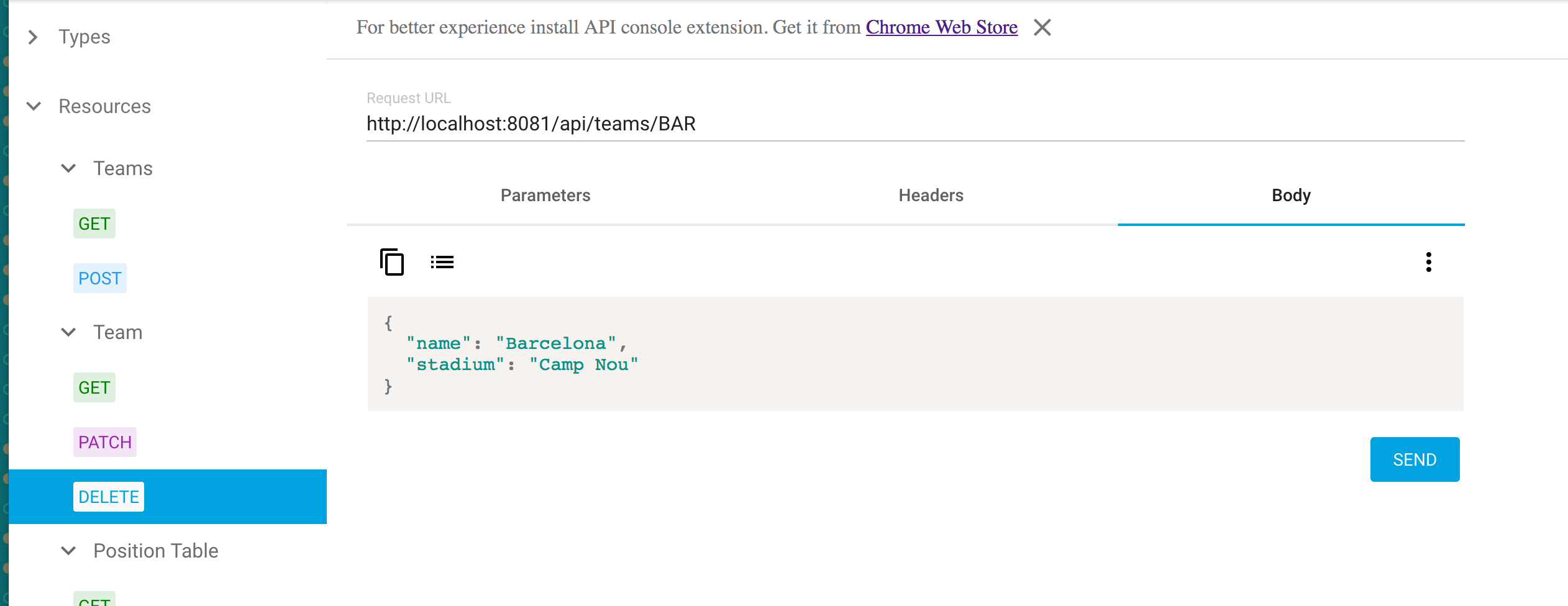Select GET method under Teams

pyautogui.click(x=94, y=224)
